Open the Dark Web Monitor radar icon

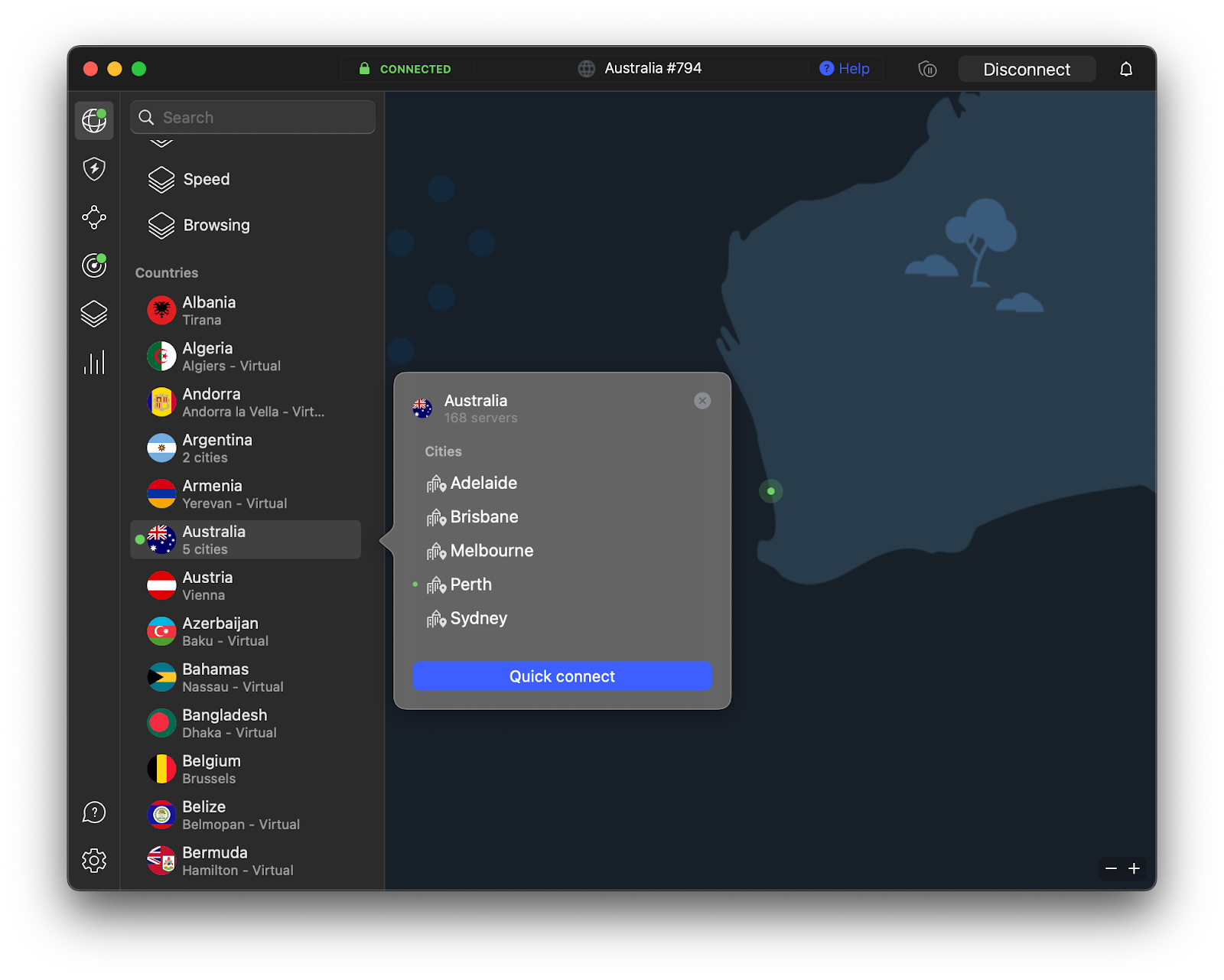tap(94, 265)
